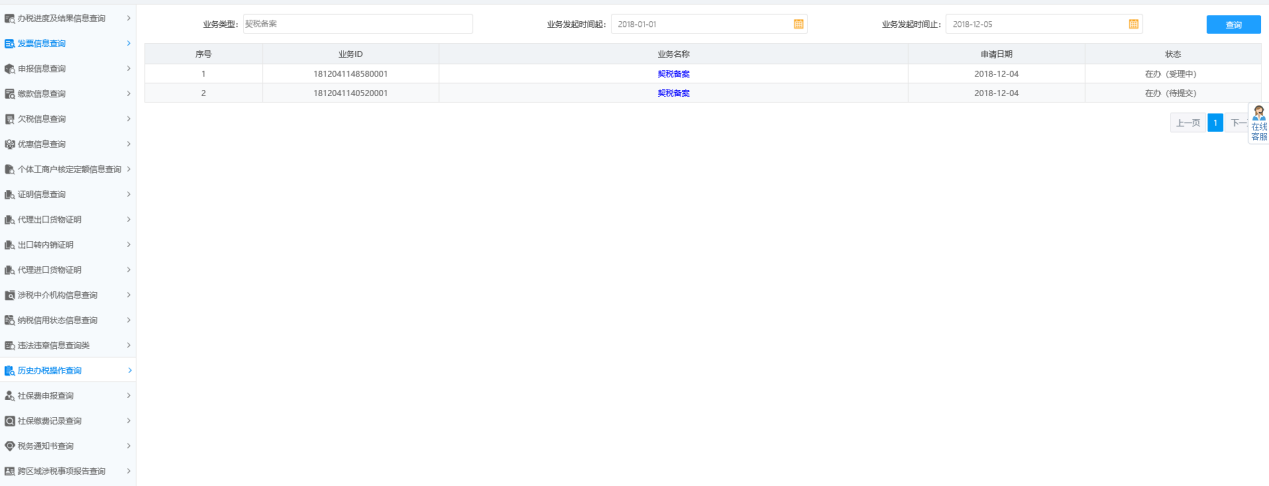Image resolution: width=1269 pixels, height=486 pixels.
Task: Click the 业务名称 column header
Action: pos(673,53)
